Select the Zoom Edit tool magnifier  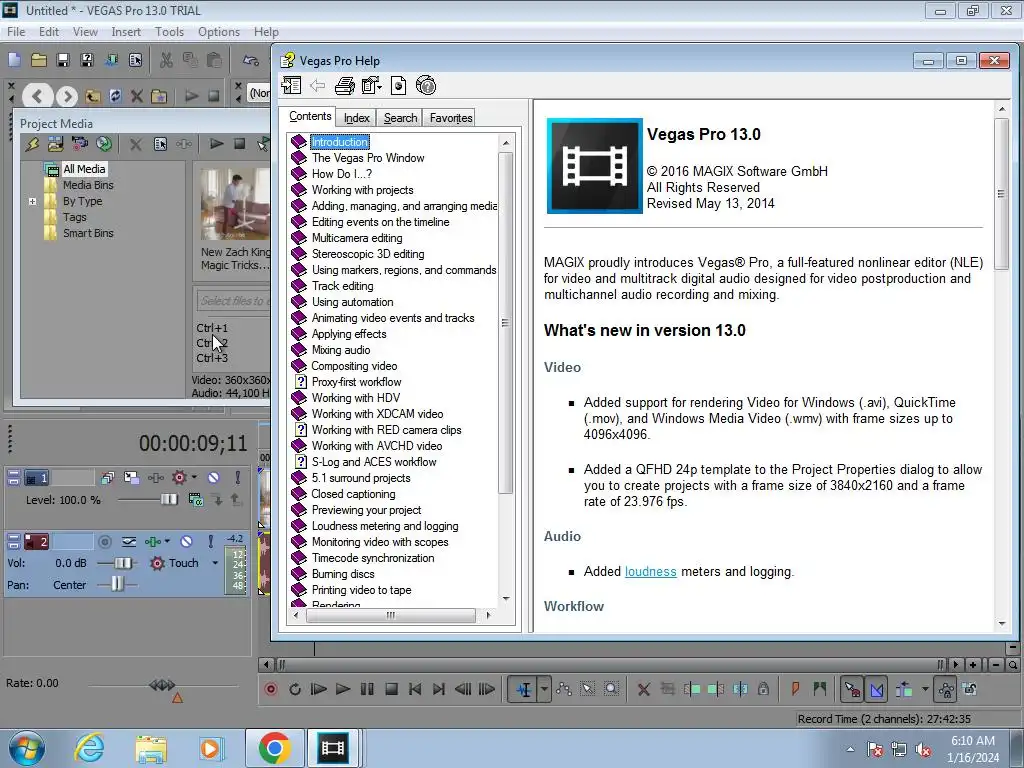pos(611,689)
